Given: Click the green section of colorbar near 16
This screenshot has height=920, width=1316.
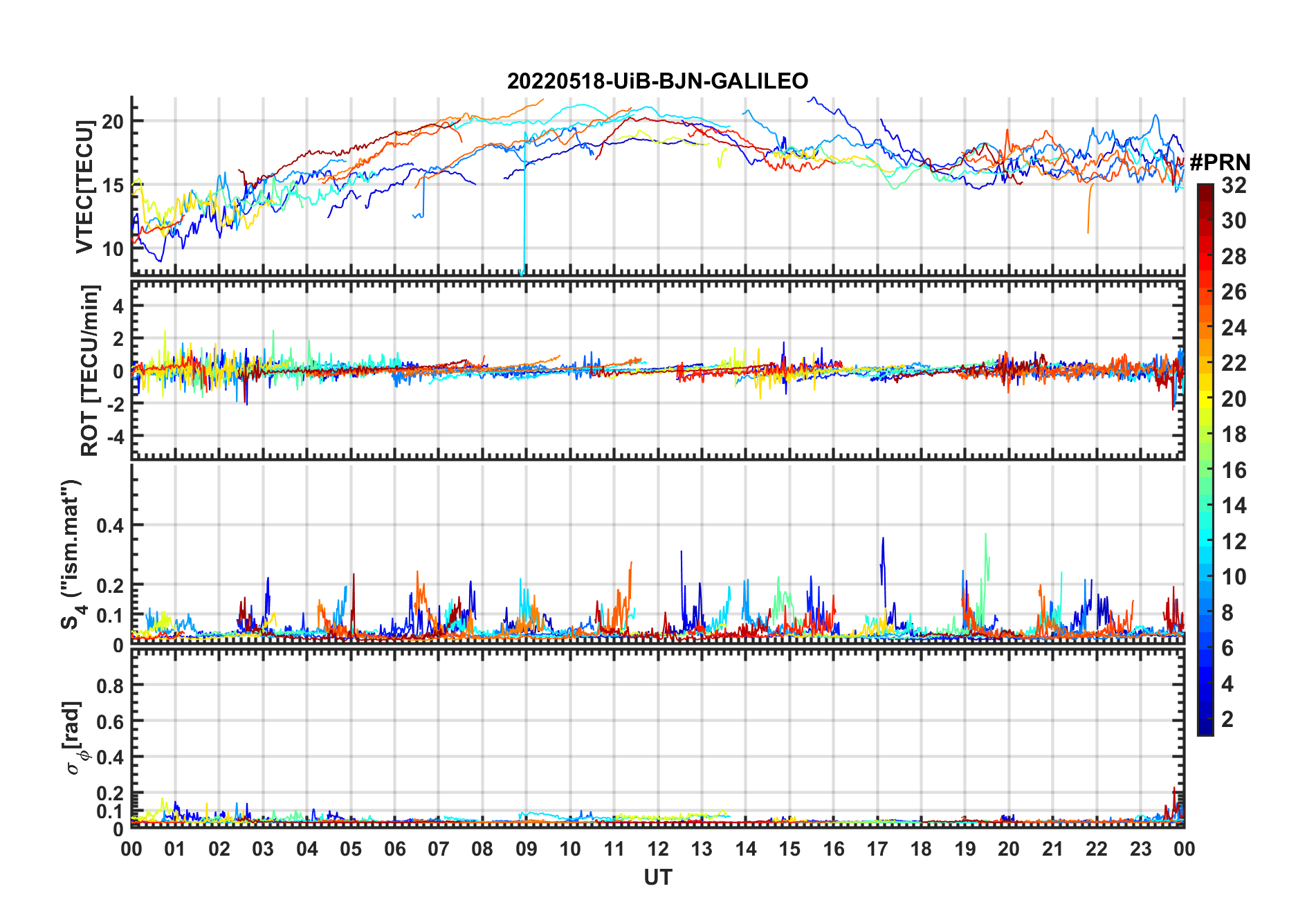Looking at the screenshot, I should point(1205,470).
